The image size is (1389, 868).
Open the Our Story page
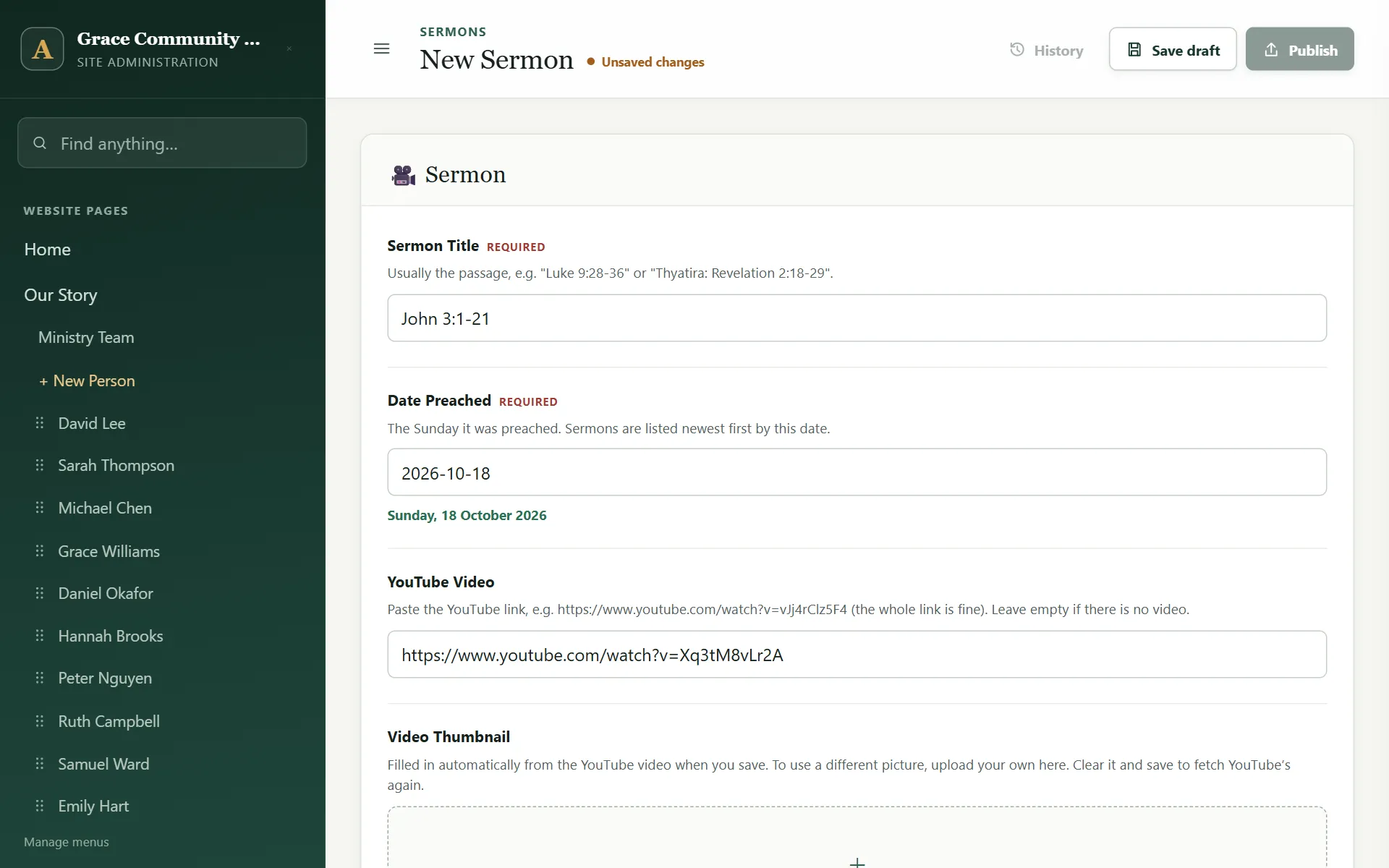(x=61, y=295)
